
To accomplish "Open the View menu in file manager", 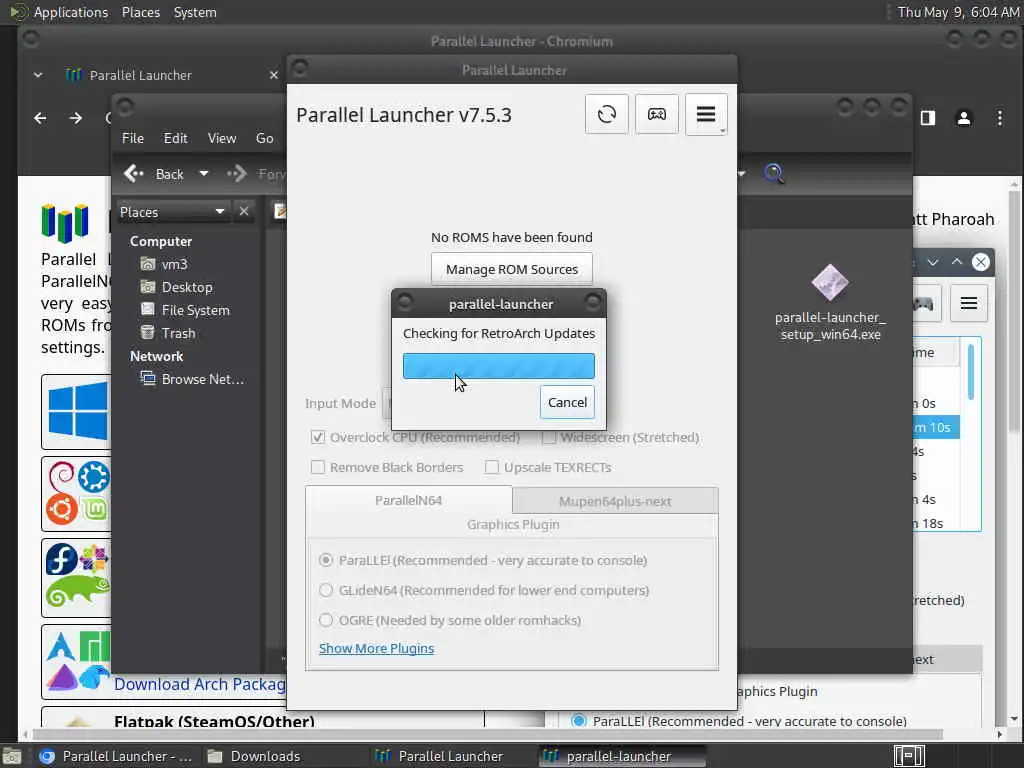I will coord(221,138).
